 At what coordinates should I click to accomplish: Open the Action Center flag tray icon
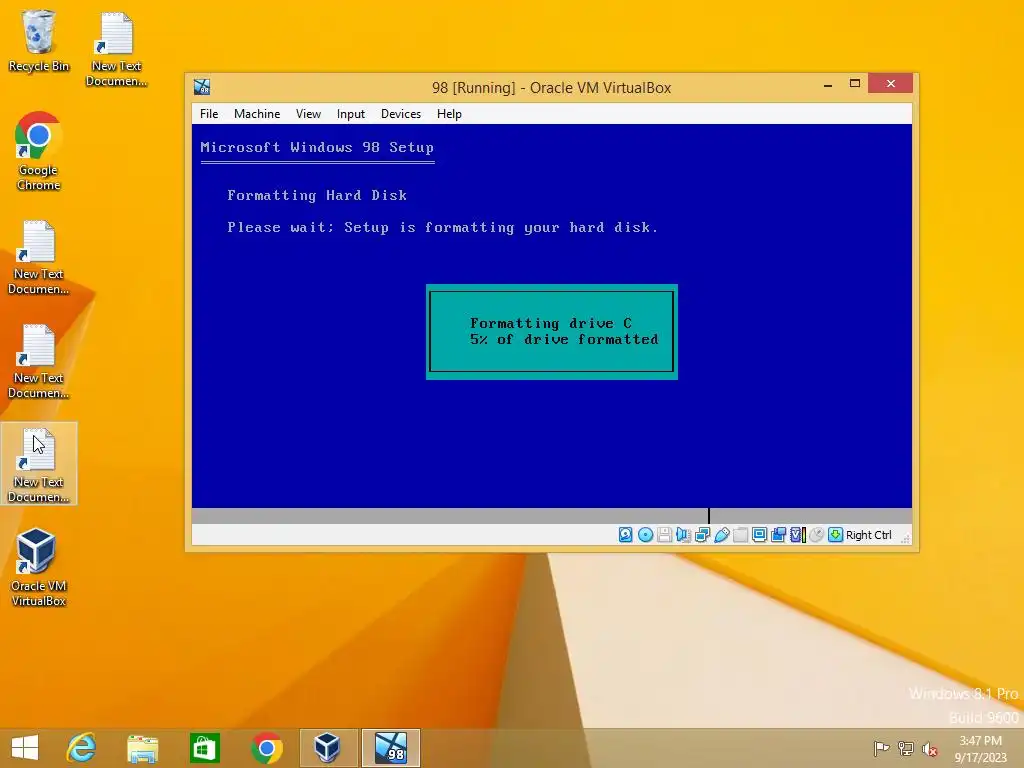pyautogui.click(x=881, y=748)
